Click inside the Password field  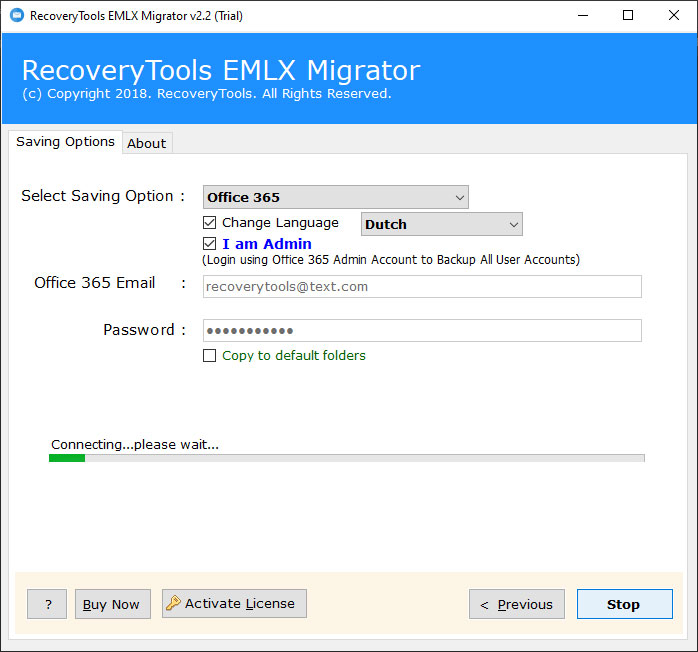point(422,330)
